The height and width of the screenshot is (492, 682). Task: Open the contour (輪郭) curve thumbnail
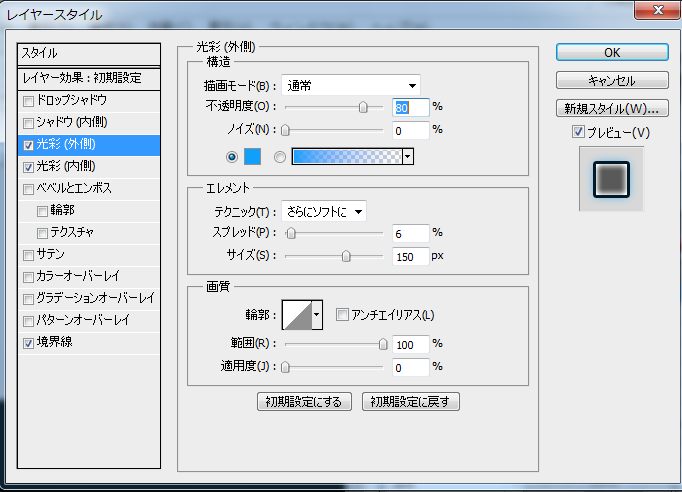click(x=297, y=315)
